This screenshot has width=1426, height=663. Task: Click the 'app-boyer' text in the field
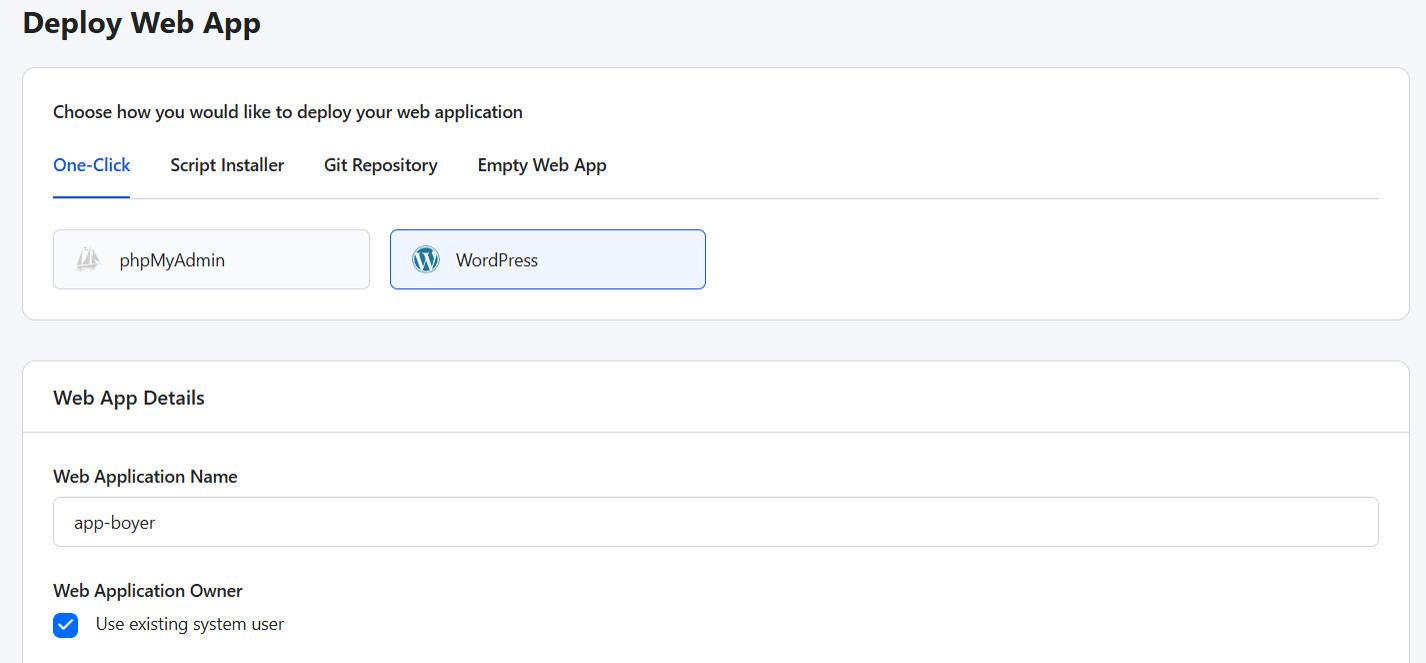(115, 522)
